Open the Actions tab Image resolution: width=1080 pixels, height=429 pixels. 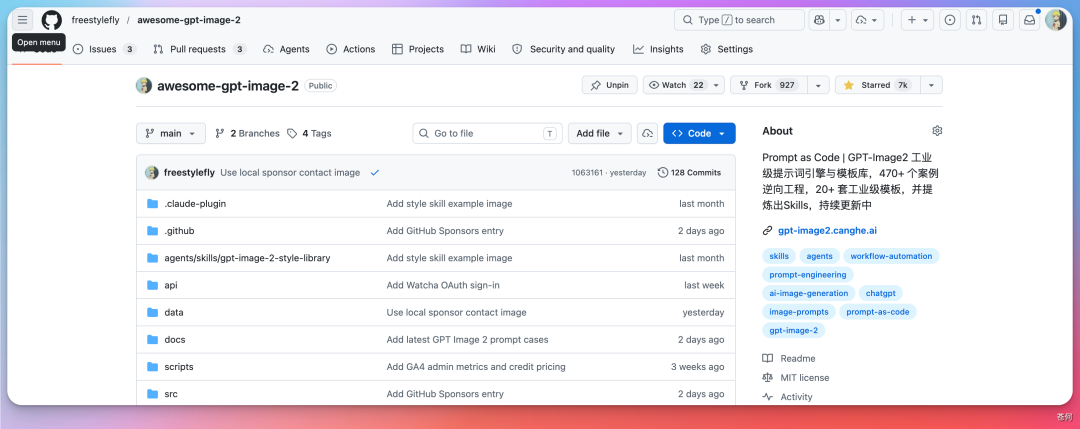pos(351,49)
